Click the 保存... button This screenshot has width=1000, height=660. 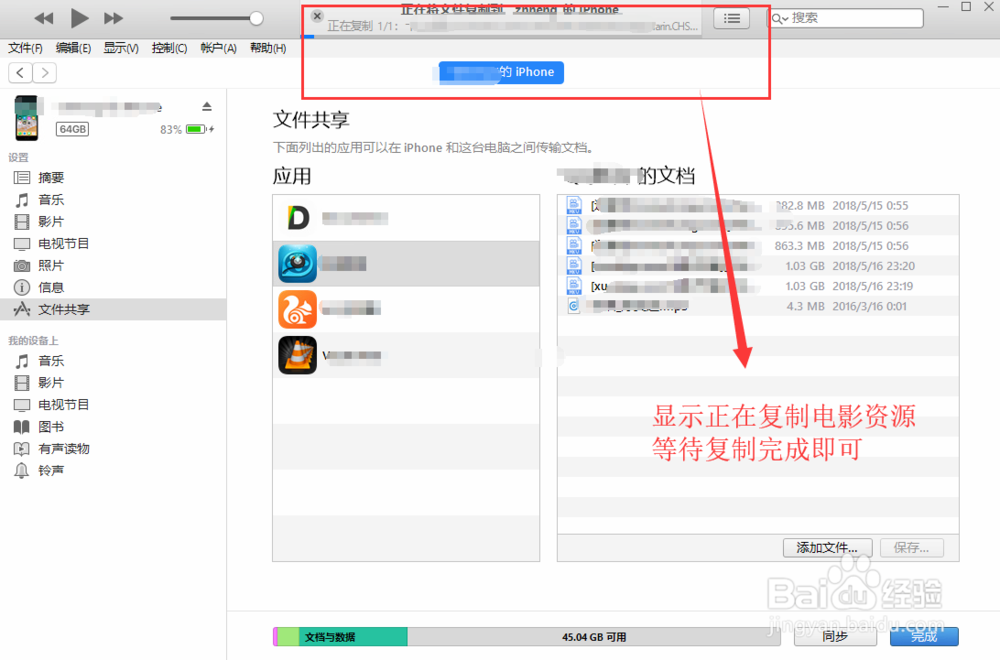[x=911, y=548]
